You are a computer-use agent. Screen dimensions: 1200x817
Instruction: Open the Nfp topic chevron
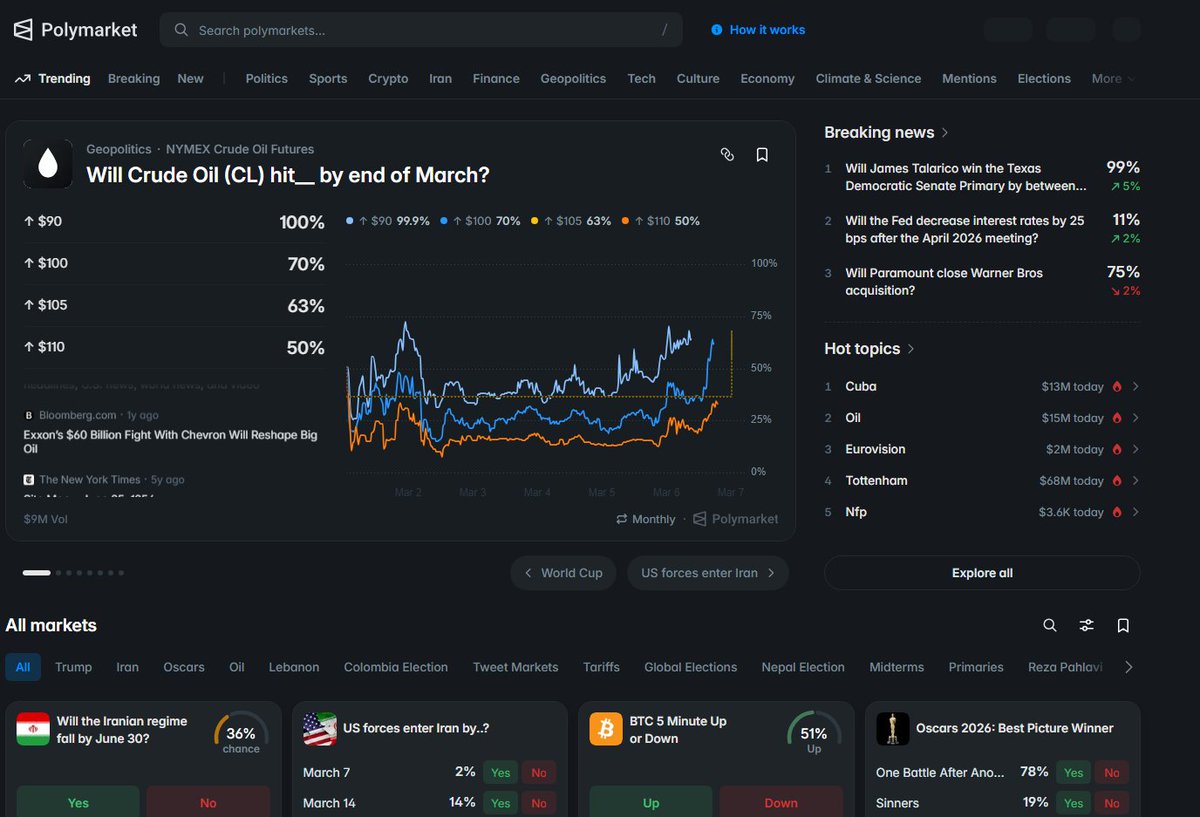1135,512
